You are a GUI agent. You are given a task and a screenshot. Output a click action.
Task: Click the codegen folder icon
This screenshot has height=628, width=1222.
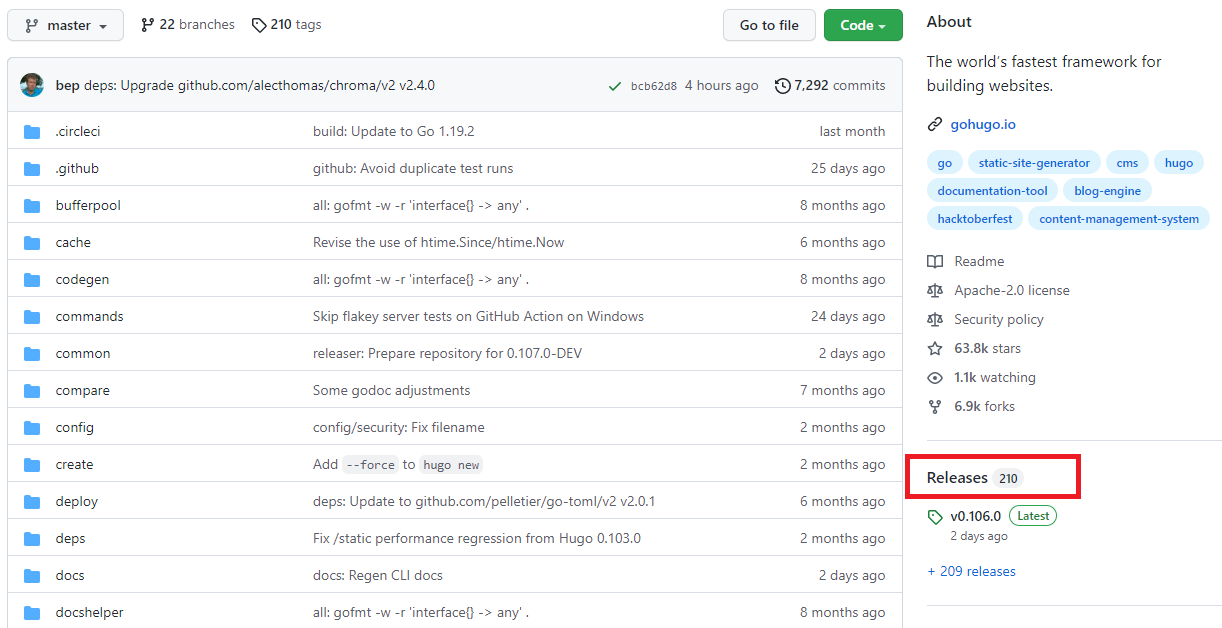pos(32,279)
